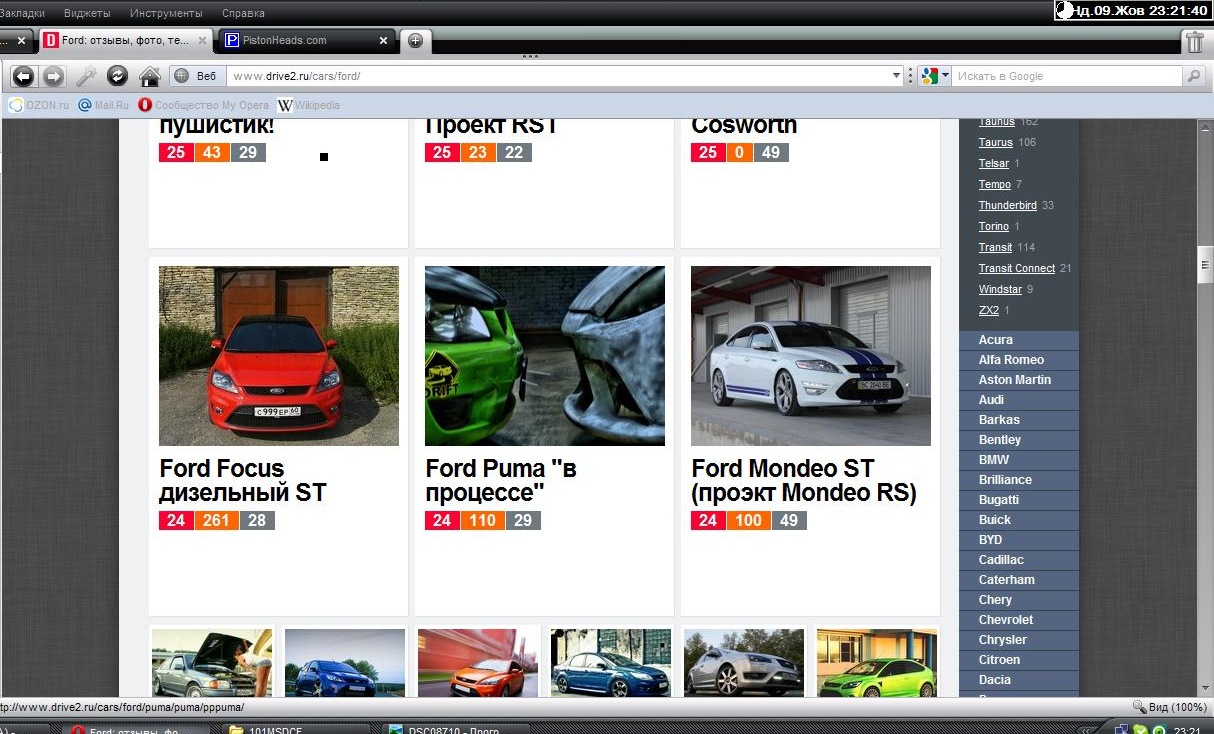Open the Справка menu

coord(243,13)
